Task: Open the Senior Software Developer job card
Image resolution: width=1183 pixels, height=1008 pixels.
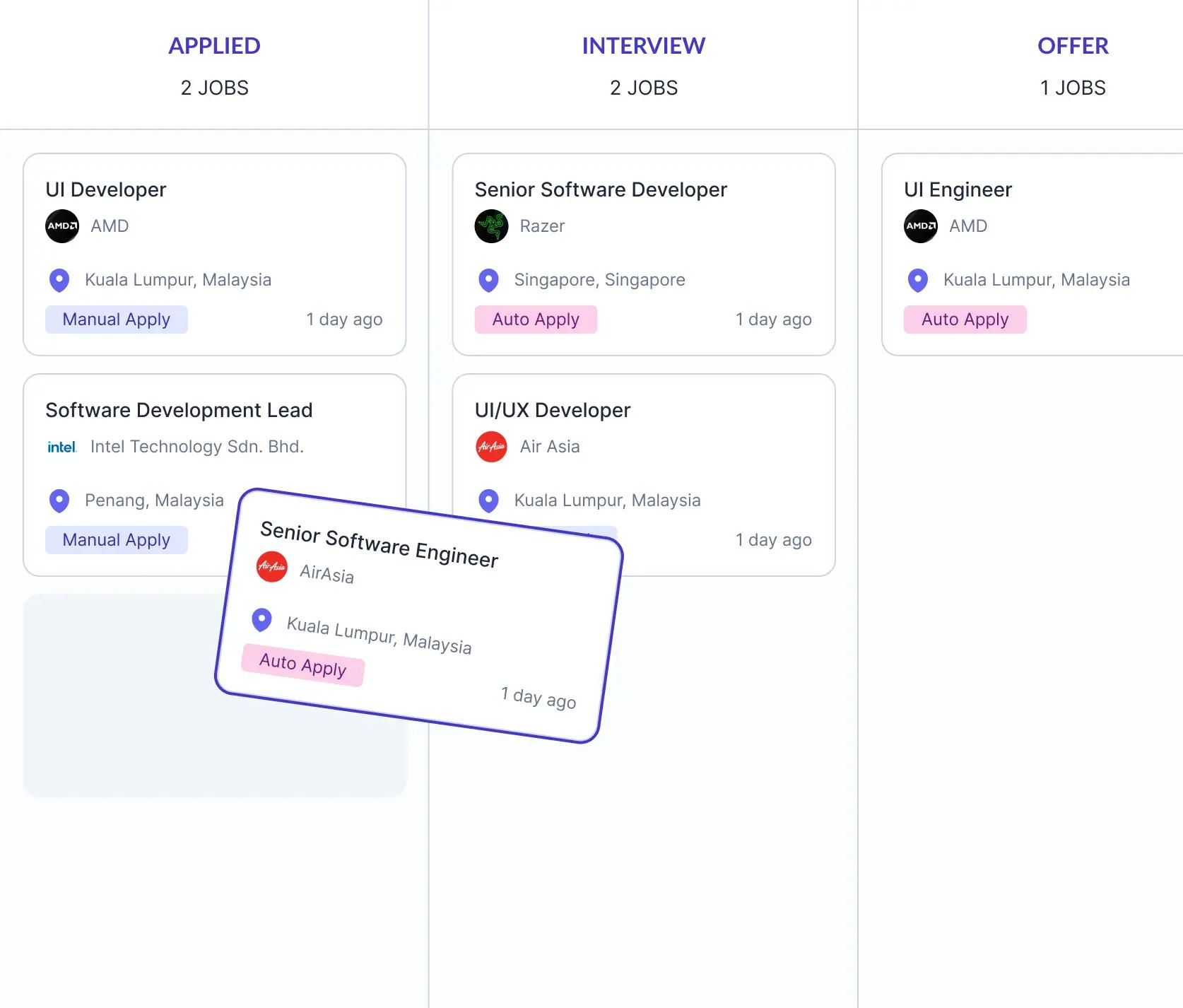Action: (643, 254)
